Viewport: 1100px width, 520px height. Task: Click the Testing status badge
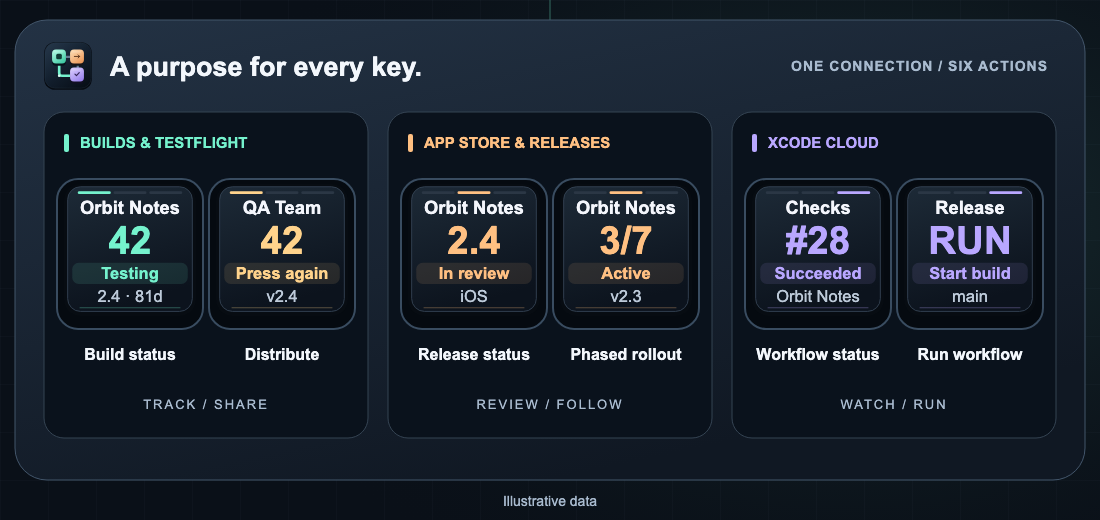[130, 274]
